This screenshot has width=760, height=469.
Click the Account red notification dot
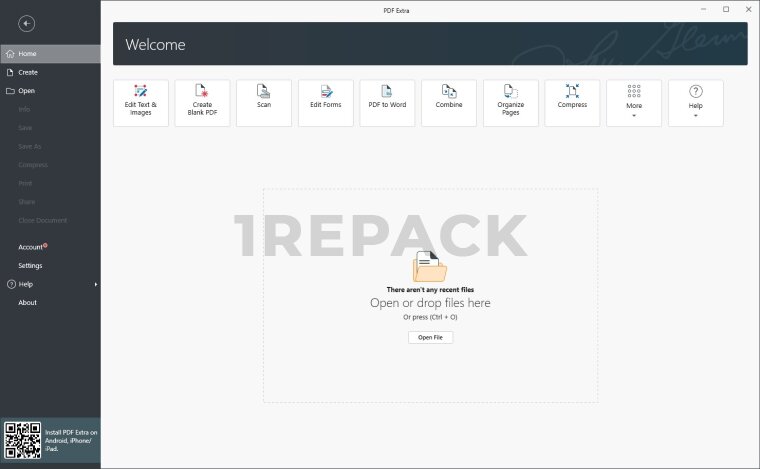coord(46,245)
